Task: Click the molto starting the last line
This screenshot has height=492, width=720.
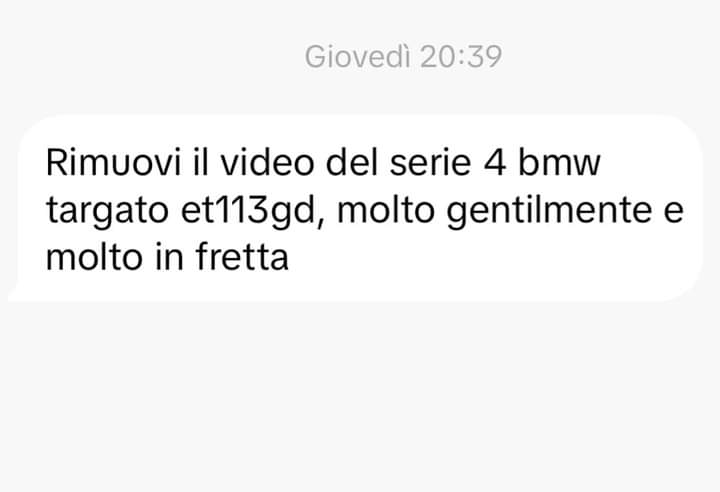Action: pyautogui.click(x=94, y=257)
